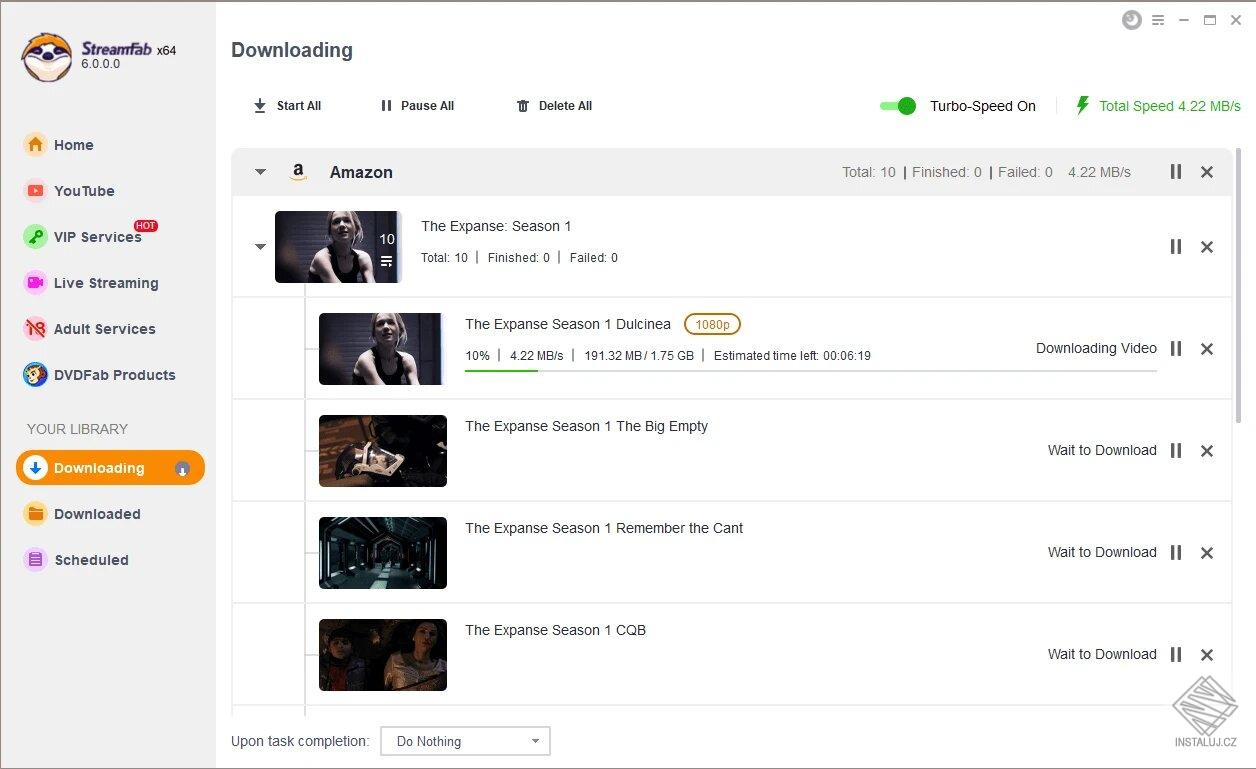Image resolution: width=1256 pixels, height=769 pixels.
Task: Click the Home house icon
Action: [x=35, y=145]
